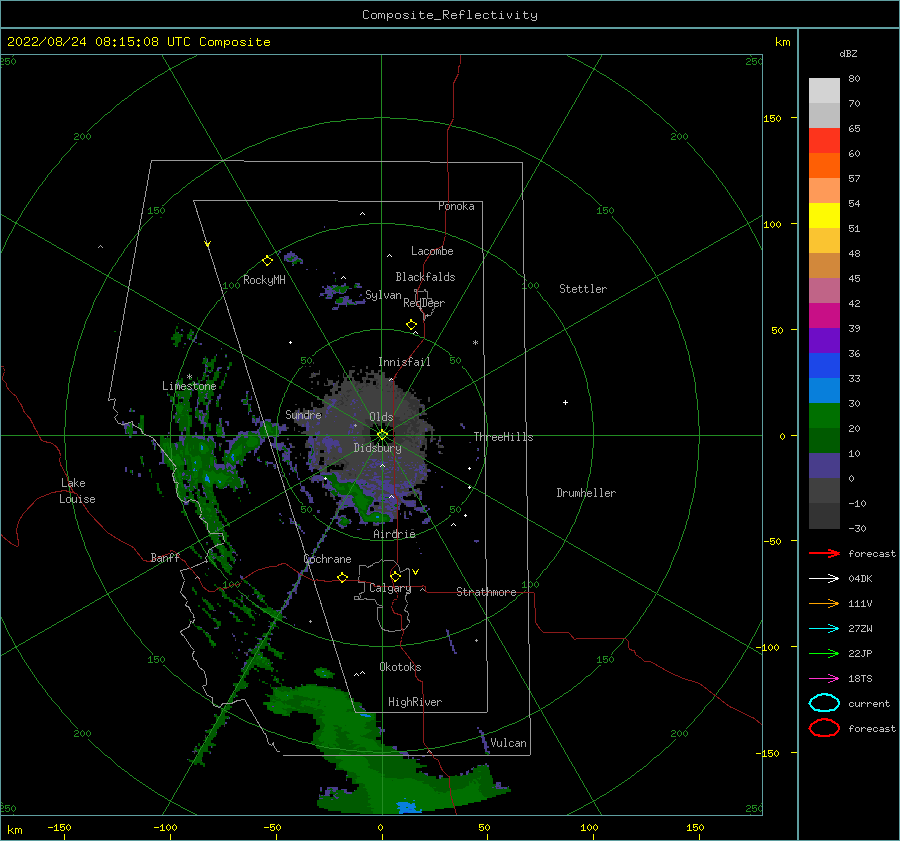
Task: Click the Airdrie city label
Action: (x=394, y=534)
